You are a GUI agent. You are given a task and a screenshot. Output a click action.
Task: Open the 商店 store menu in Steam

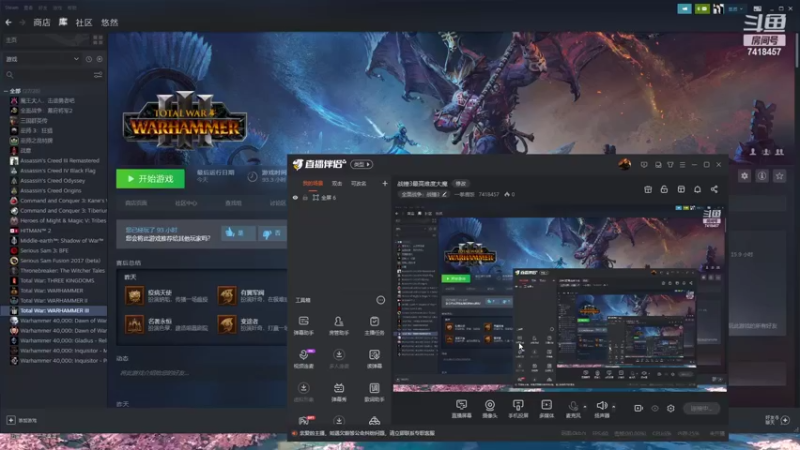pyautogui.click(x=42, y=22)
